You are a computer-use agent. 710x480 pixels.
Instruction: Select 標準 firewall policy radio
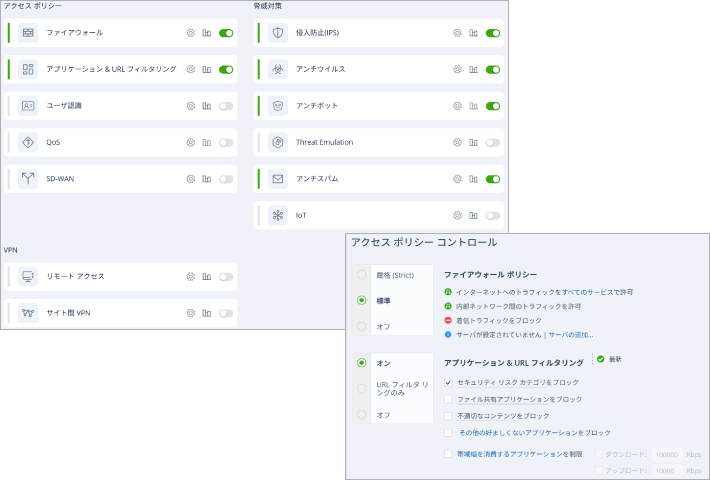click(x=361, y=300)
